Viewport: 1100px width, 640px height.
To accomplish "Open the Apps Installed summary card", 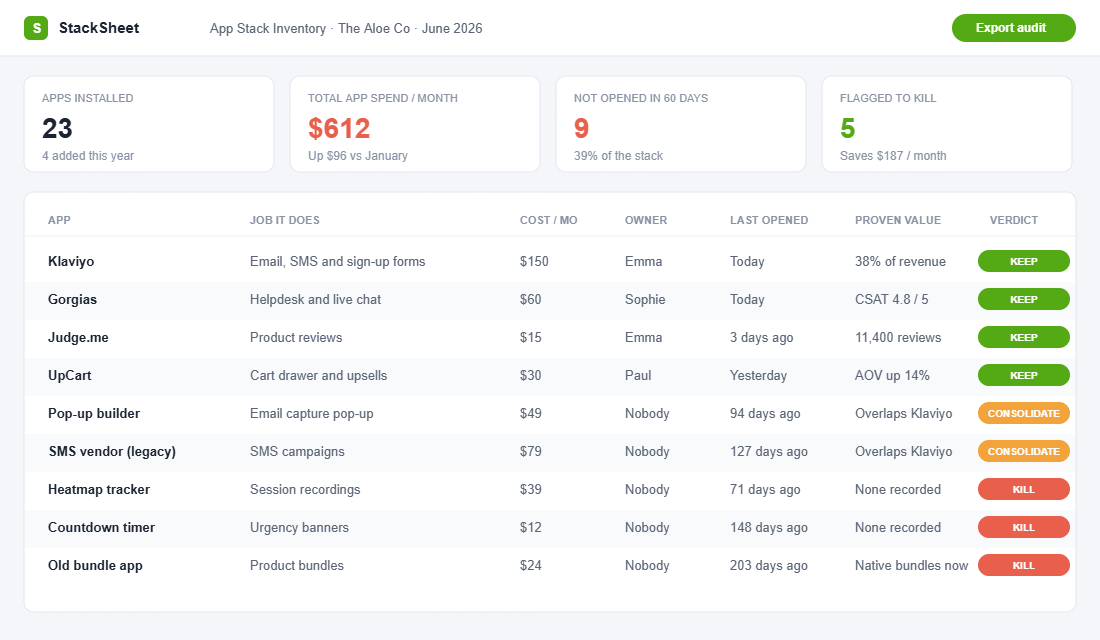I will click(x=149, y=124).
